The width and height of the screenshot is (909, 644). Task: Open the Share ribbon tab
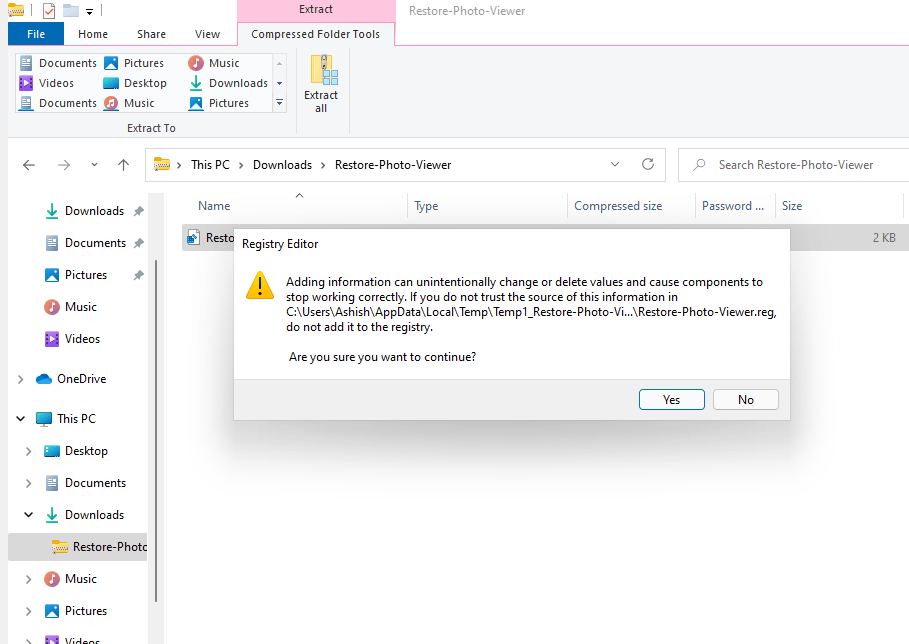(x=151, y=34)
